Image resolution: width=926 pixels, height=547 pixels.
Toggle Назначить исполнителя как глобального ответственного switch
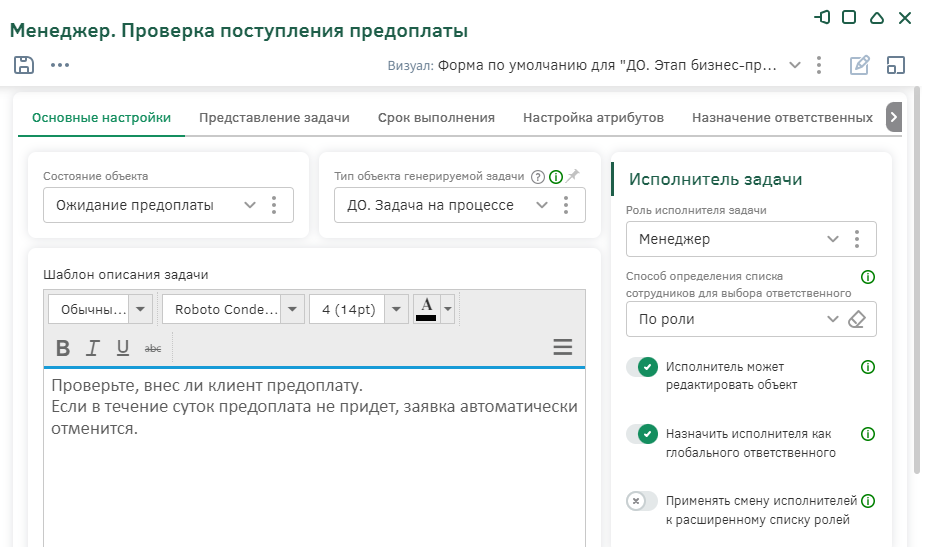(642, 434)
